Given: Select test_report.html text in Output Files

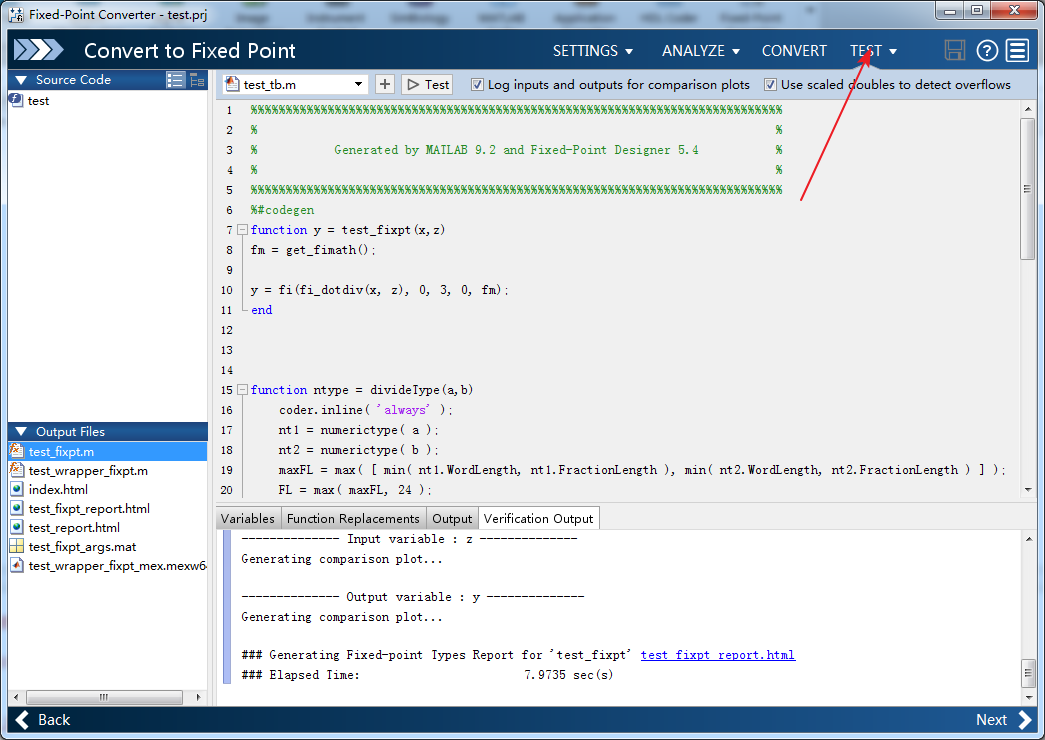Looking at the screenshot, I should [x=74, y=527].
